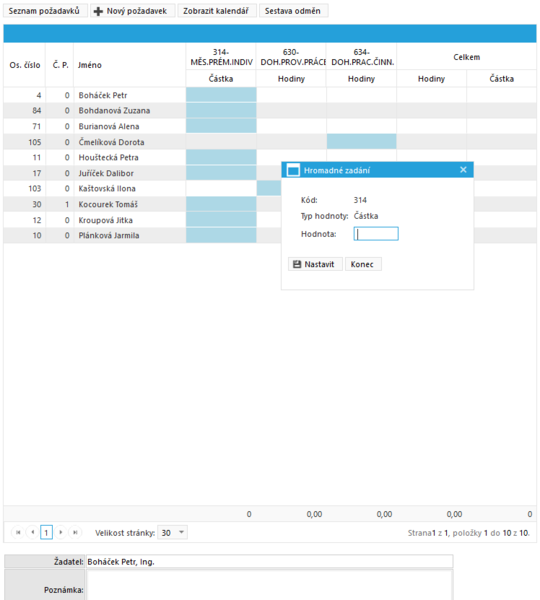
Task: Click the Žadatel field with Boháček Petr, Ing.
Action: tap(269, 561)
